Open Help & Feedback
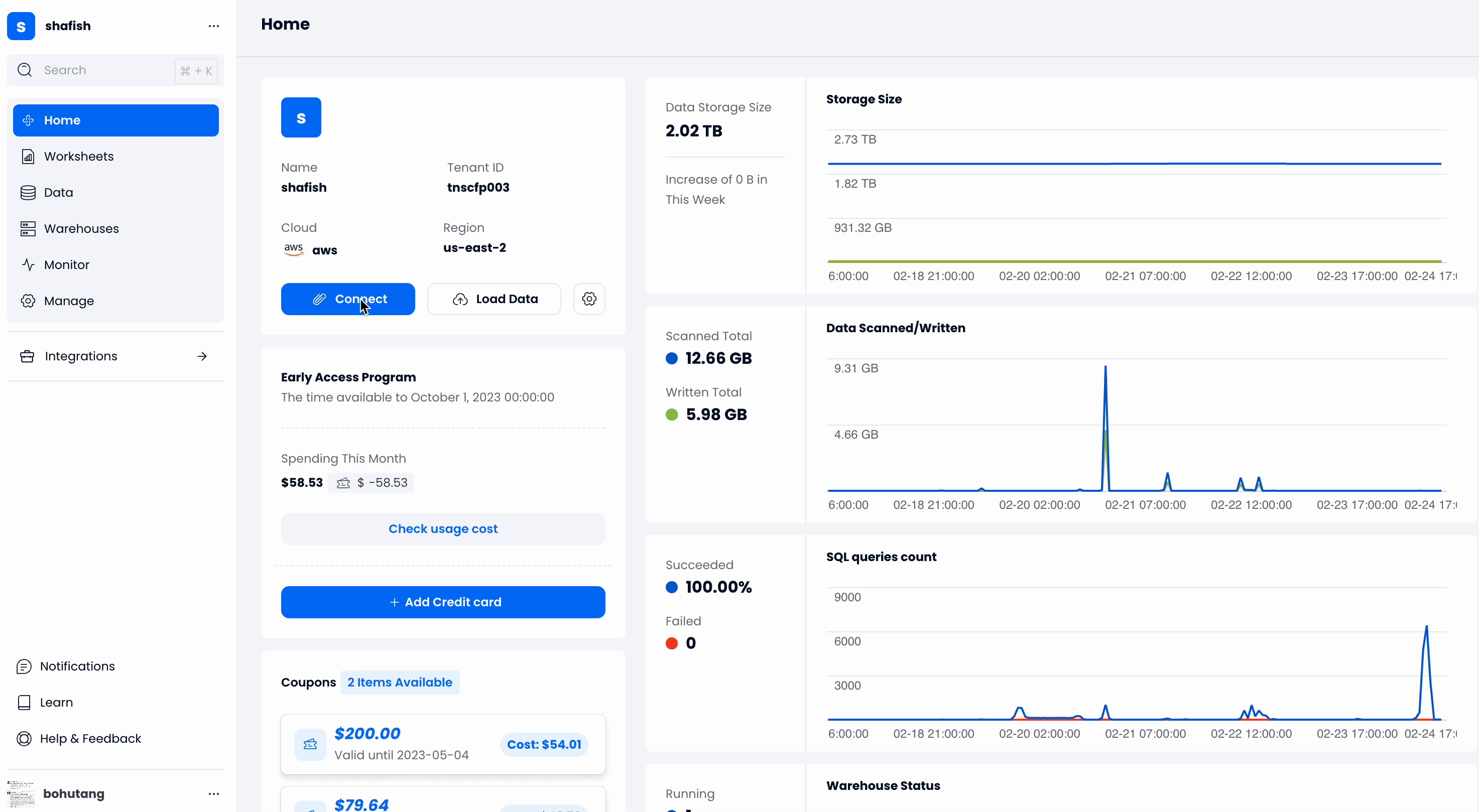 pos(90,739)
